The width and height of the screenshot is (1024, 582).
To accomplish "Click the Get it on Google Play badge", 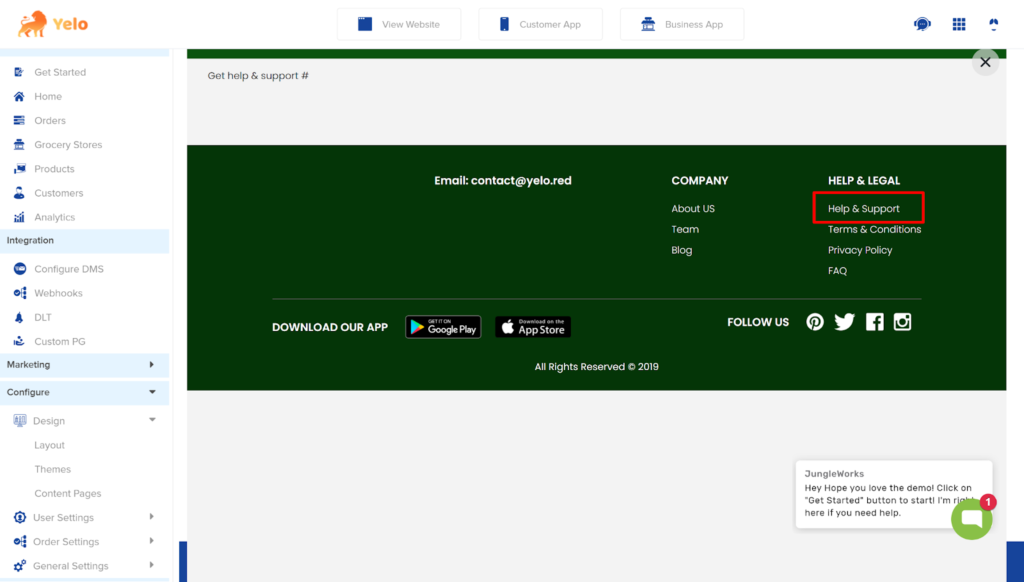I will tap(443, 327).
